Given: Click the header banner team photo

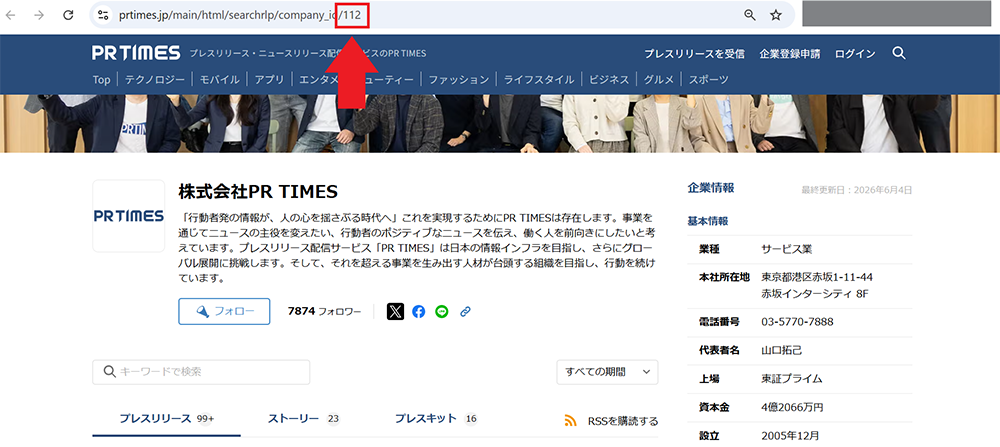Looking at the screenshot, I should coord(500,124).
